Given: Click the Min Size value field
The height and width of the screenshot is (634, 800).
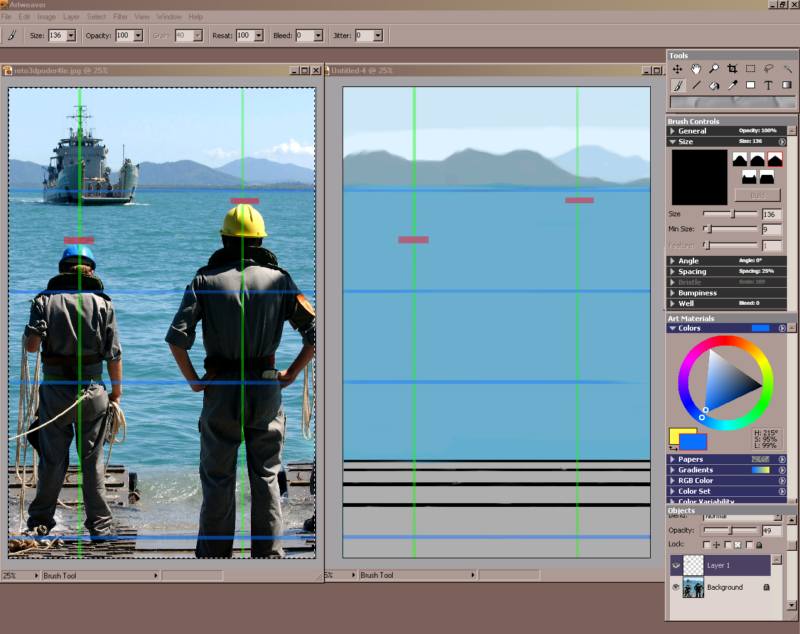Looking at the screenshot, I should tap(772, 230).
